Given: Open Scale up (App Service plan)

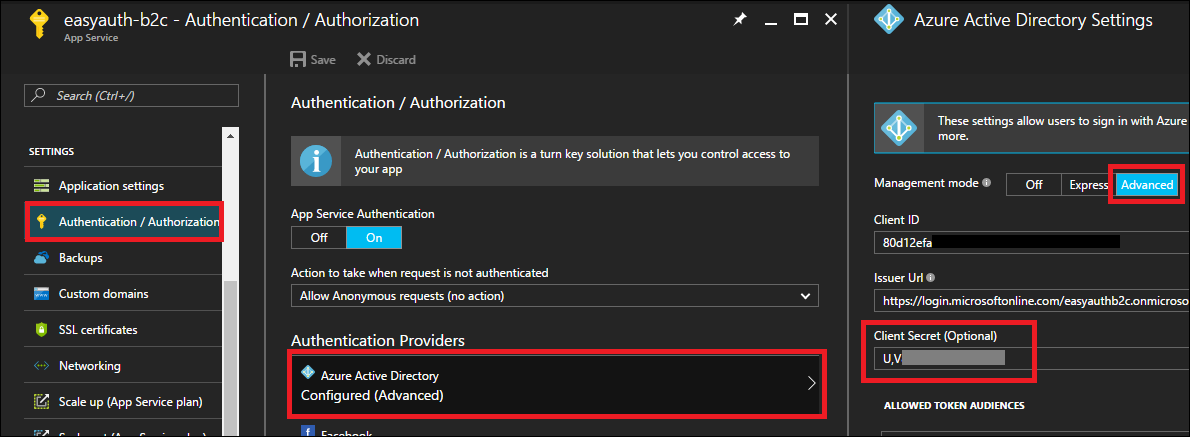Looking at the screenshot, I should (x=130, y=402).
